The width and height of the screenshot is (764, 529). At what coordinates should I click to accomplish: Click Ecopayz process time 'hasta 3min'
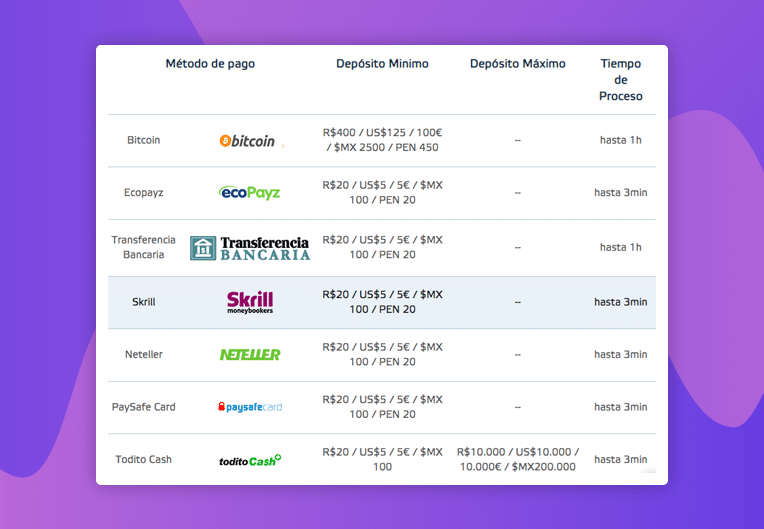(x=621, y=193)
